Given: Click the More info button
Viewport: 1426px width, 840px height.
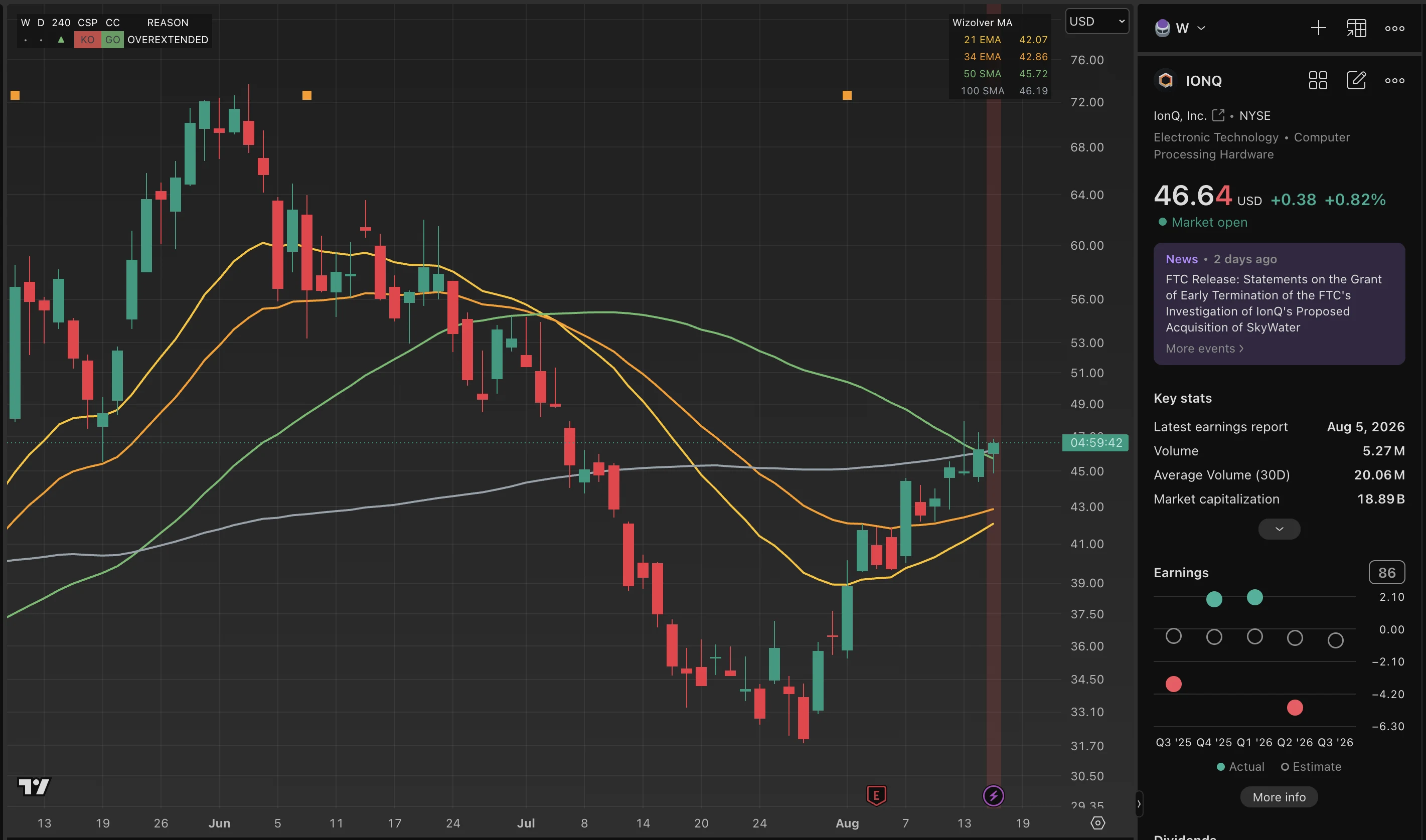Looking at the screenshot, I should (1280, 797).
